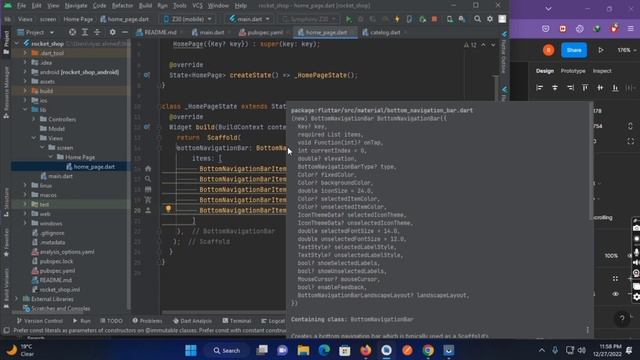Open Problems tool window
Screen dimensions: 640x360
click(147, 321)
